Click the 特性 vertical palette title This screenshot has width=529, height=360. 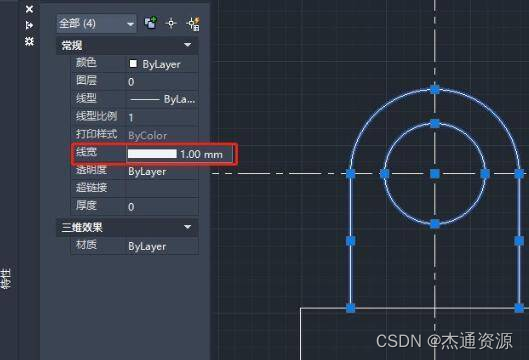click(x=6, y=279)
